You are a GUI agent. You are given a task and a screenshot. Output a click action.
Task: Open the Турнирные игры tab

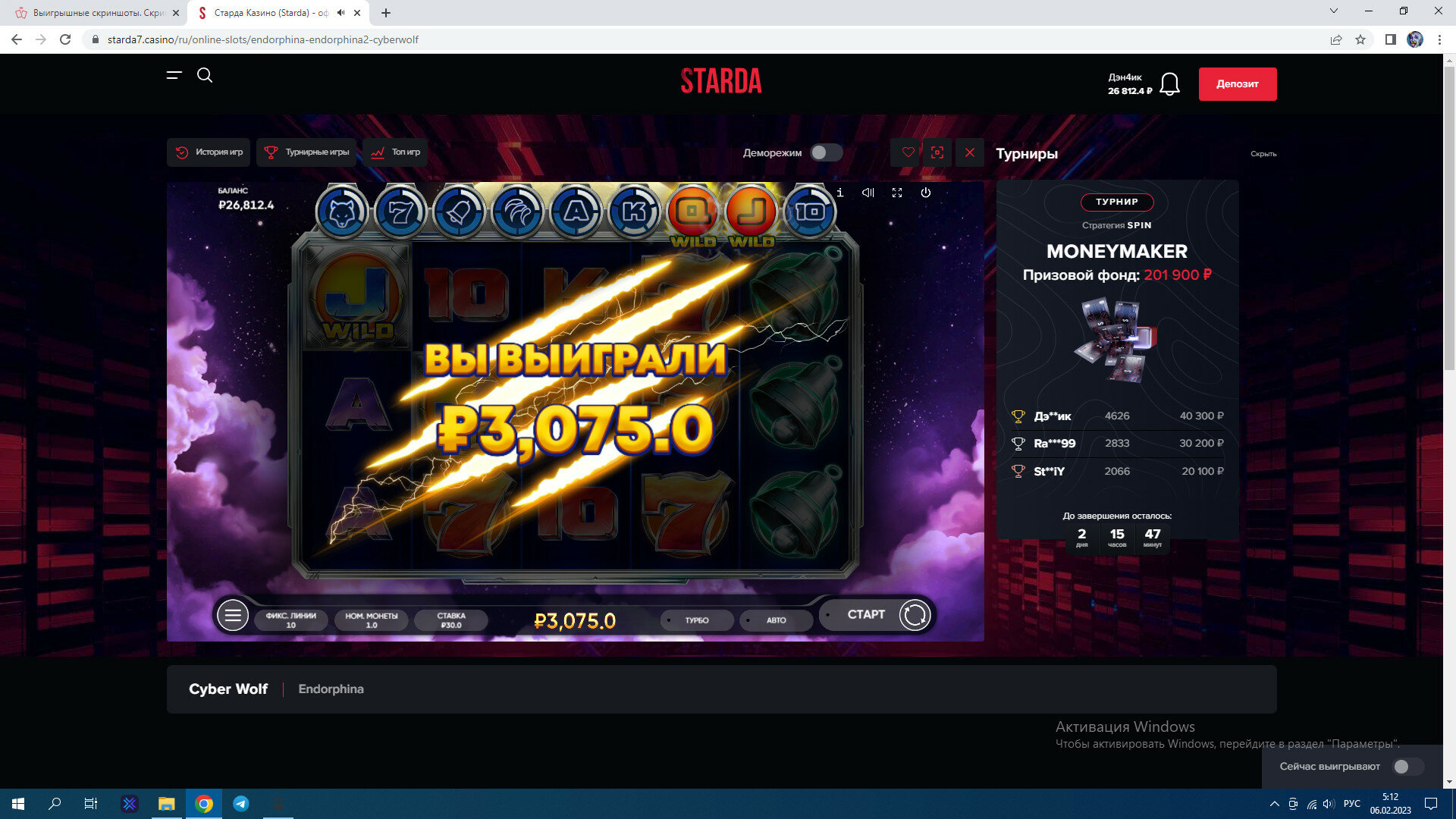[x=307, y=152]
